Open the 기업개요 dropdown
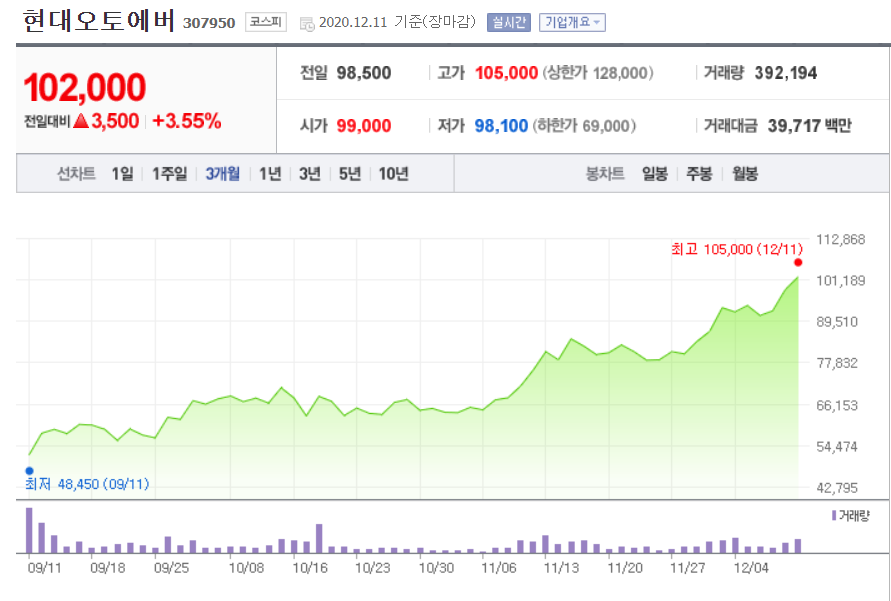This screenshot has width=891, height=601. click(572, 23)
